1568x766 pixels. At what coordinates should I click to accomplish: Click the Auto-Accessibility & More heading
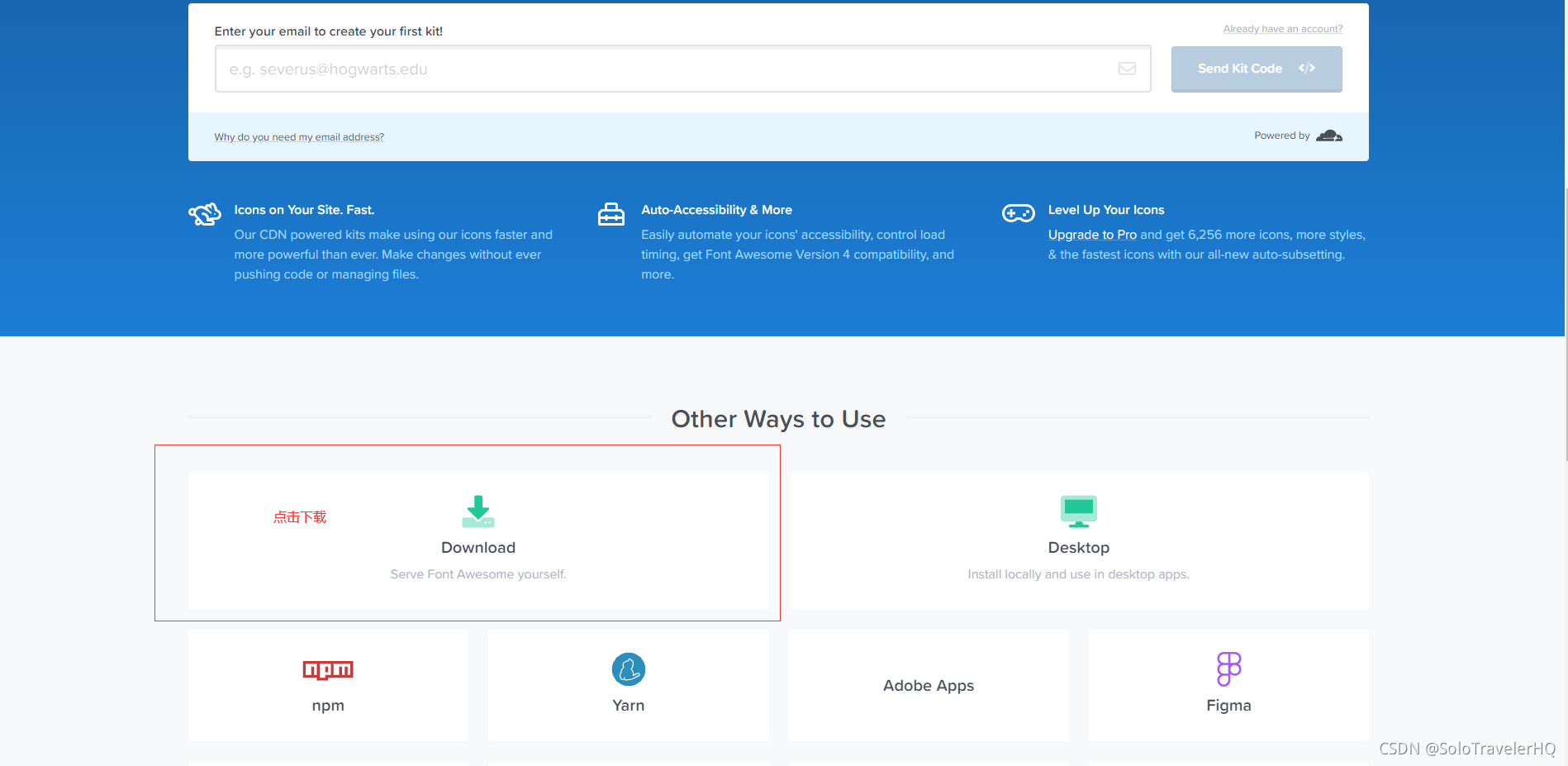coord(716,210)
